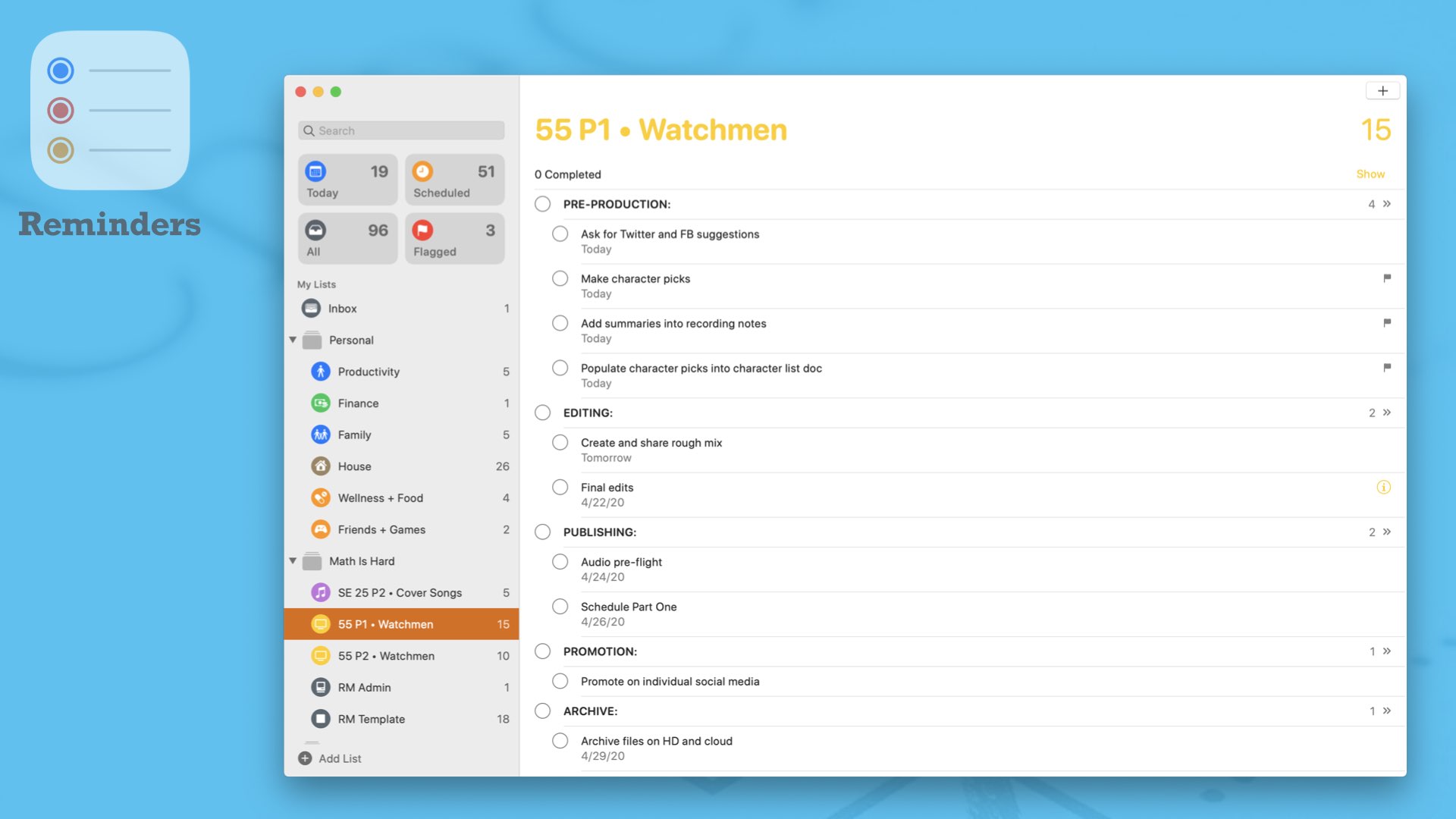
Task: Click the plus button to add reminder
Action: tap(1382, 91)
